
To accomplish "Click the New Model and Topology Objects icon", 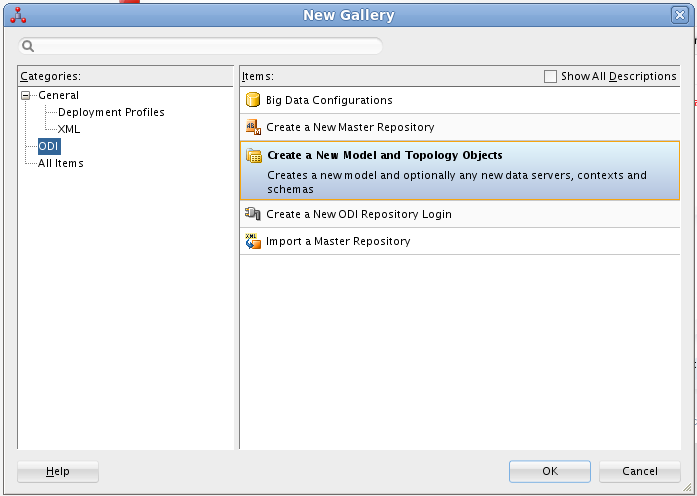I will coord(254,156).
